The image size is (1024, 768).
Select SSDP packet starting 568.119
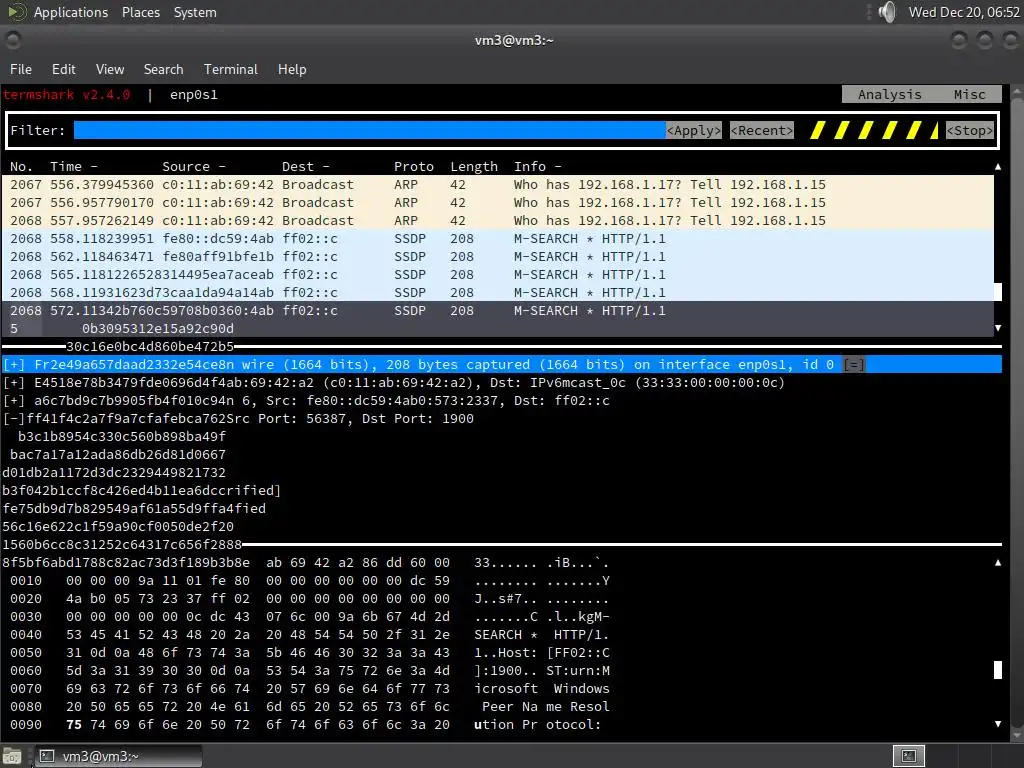click(x=498, y=293)
